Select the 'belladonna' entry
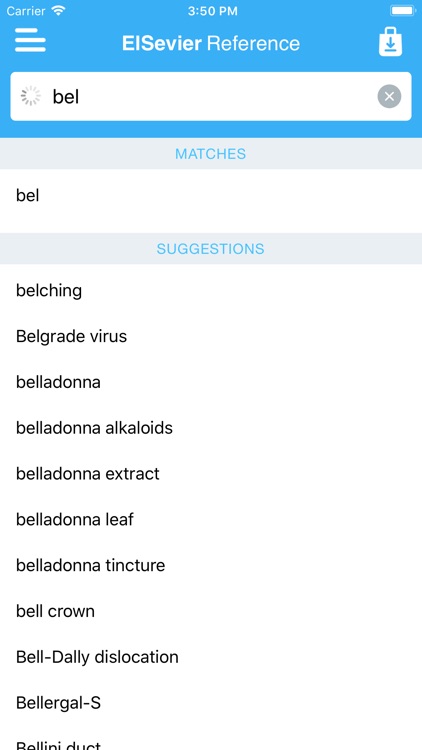The height and width of the screenshot is (750, 422). pyautogui.click(x=211, y=383)
